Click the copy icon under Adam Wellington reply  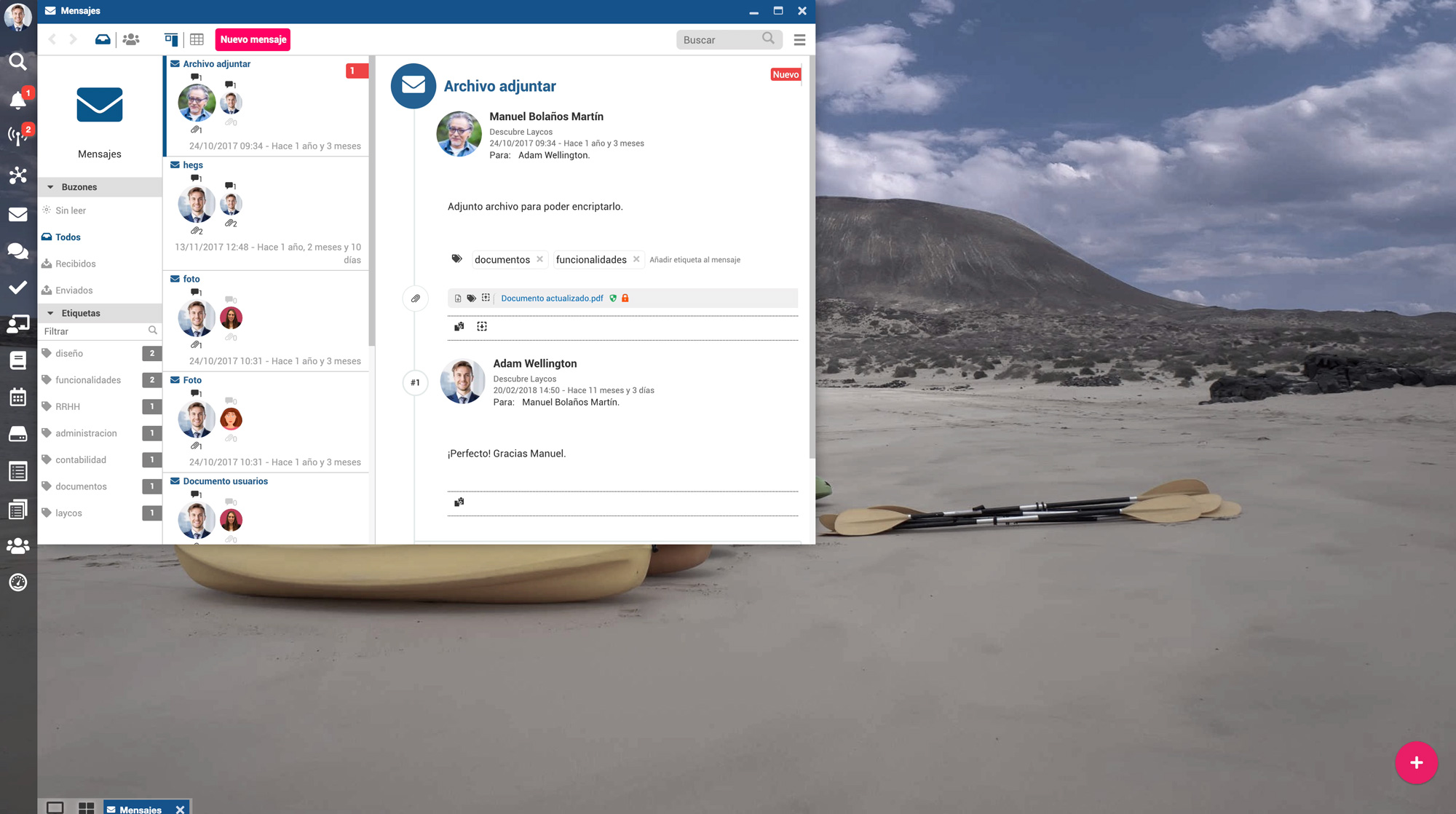(459, 502)
